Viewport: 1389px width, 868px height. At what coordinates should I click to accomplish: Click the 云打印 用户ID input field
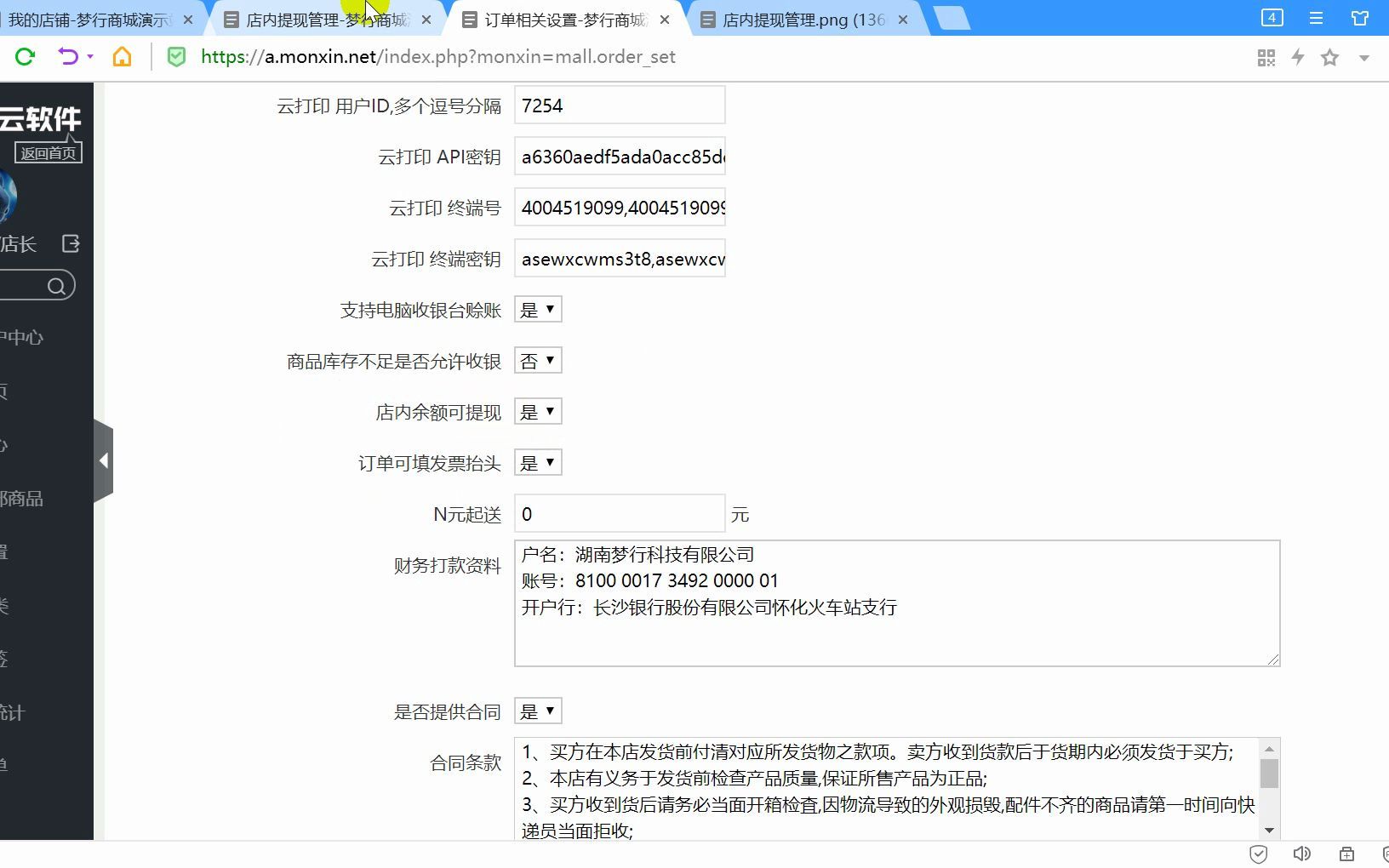click(x=620, y=106)
